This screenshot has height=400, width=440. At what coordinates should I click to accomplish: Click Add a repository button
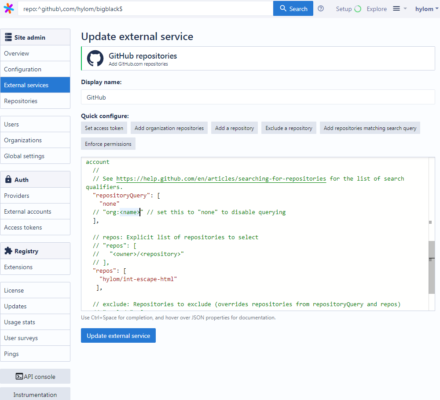pyautogui.click(x=234, y=128)
